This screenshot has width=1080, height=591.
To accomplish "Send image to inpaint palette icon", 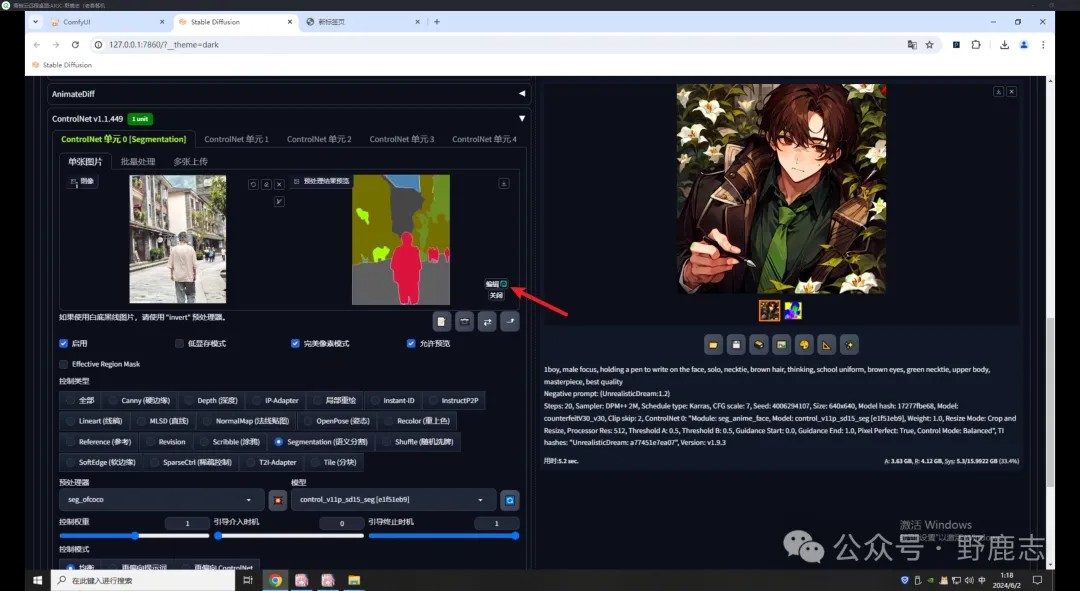I will point(804,344).
